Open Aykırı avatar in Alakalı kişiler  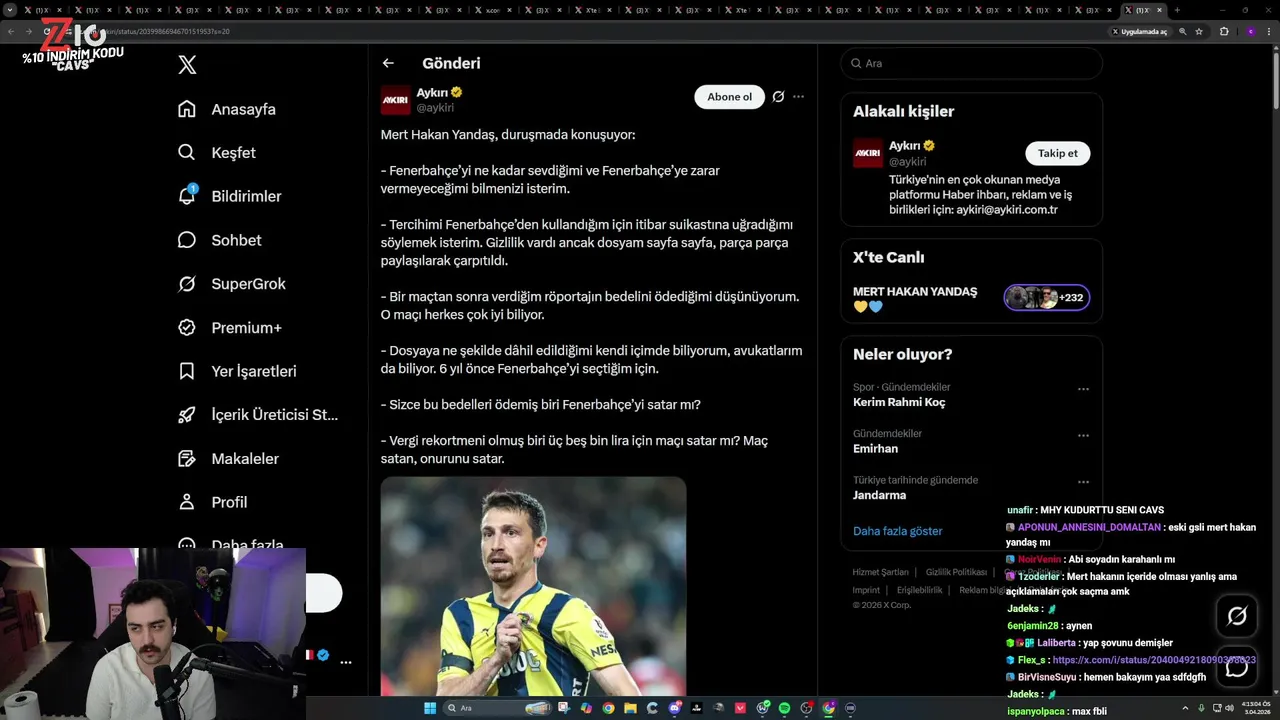point(867,153)
